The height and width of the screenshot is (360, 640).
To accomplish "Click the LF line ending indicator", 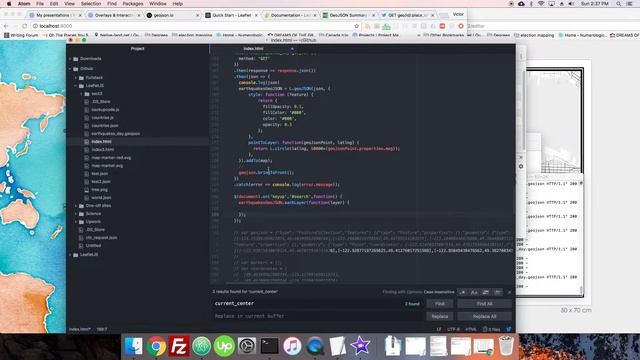I will (439, 329).
